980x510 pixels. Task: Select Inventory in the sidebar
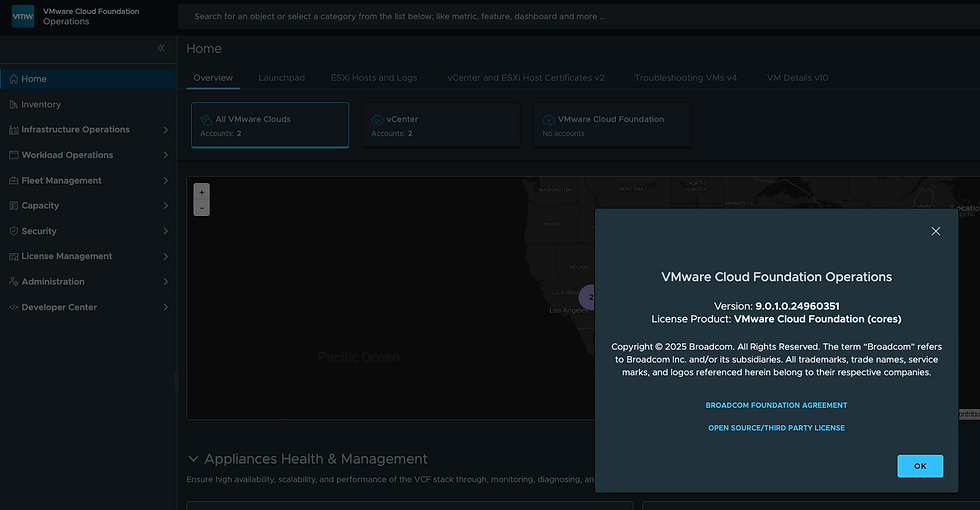pos(88,104)
